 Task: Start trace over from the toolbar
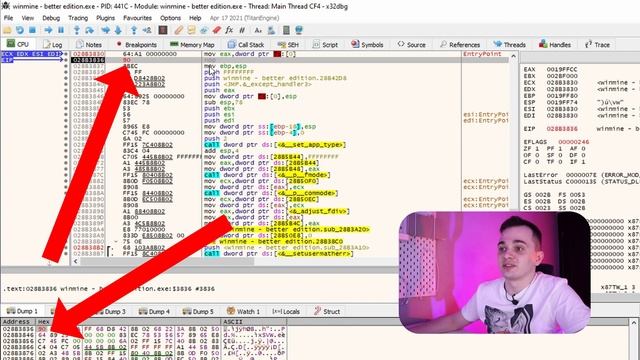point(118,30)
